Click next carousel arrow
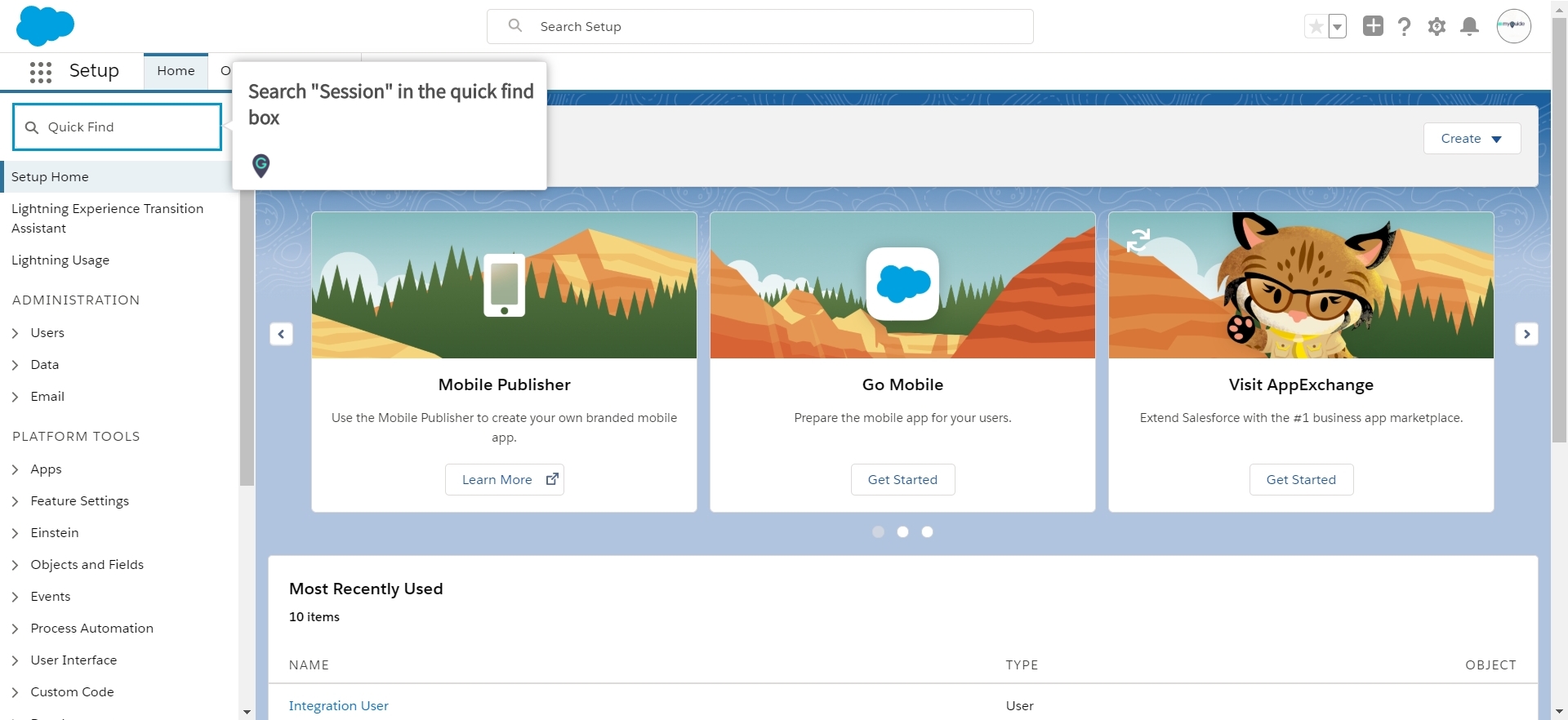The width and height of the screenshot is (1568, 720). coord(1526,334)
